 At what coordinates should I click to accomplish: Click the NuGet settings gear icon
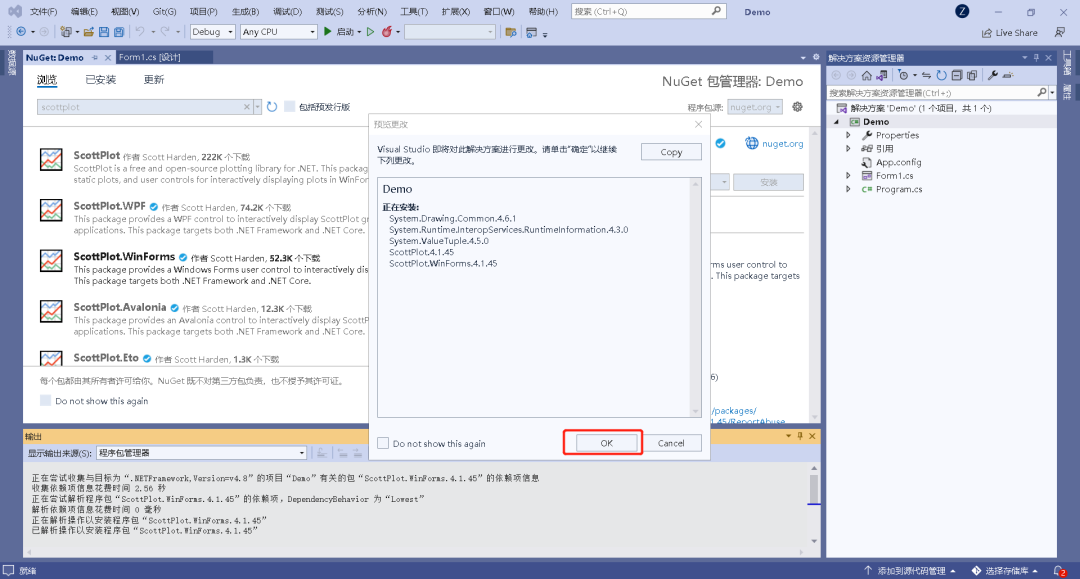pyautogui.click(x=797, y=107)
